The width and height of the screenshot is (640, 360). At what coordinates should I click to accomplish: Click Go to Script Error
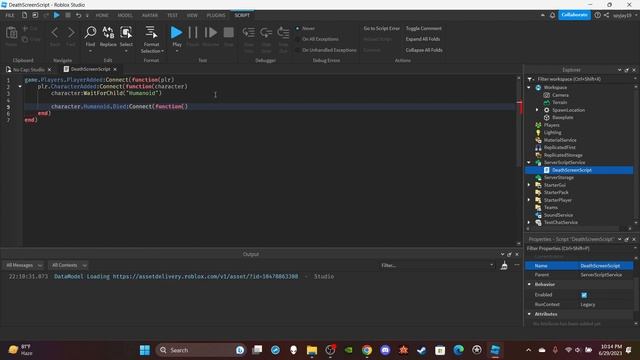[382, 28]
